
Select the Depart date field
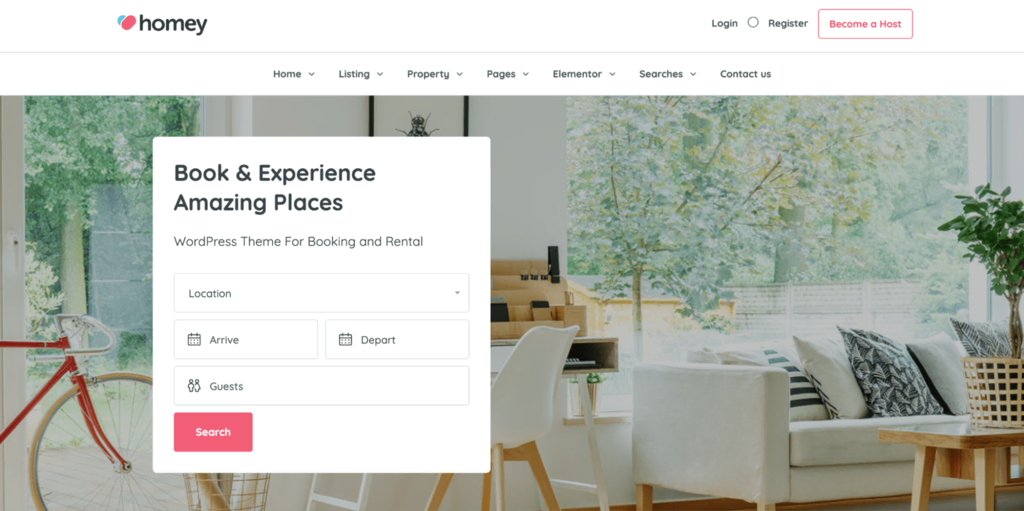click(397, 339)
